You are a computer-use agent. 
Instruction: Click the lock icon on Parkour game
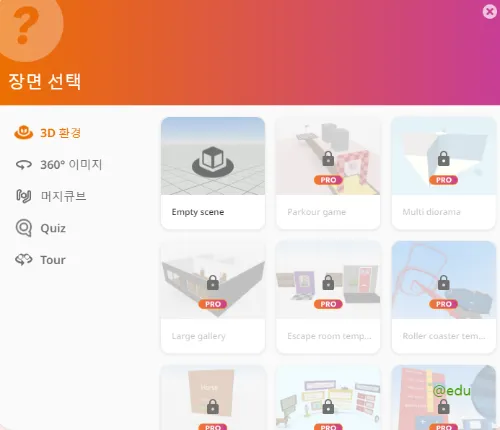[x=328, y=158]
